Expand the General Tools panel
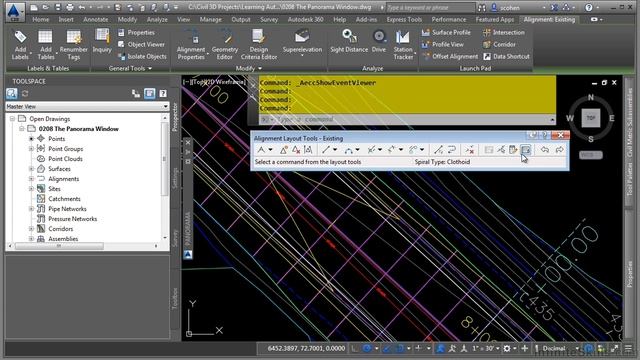 pos(130,69)
